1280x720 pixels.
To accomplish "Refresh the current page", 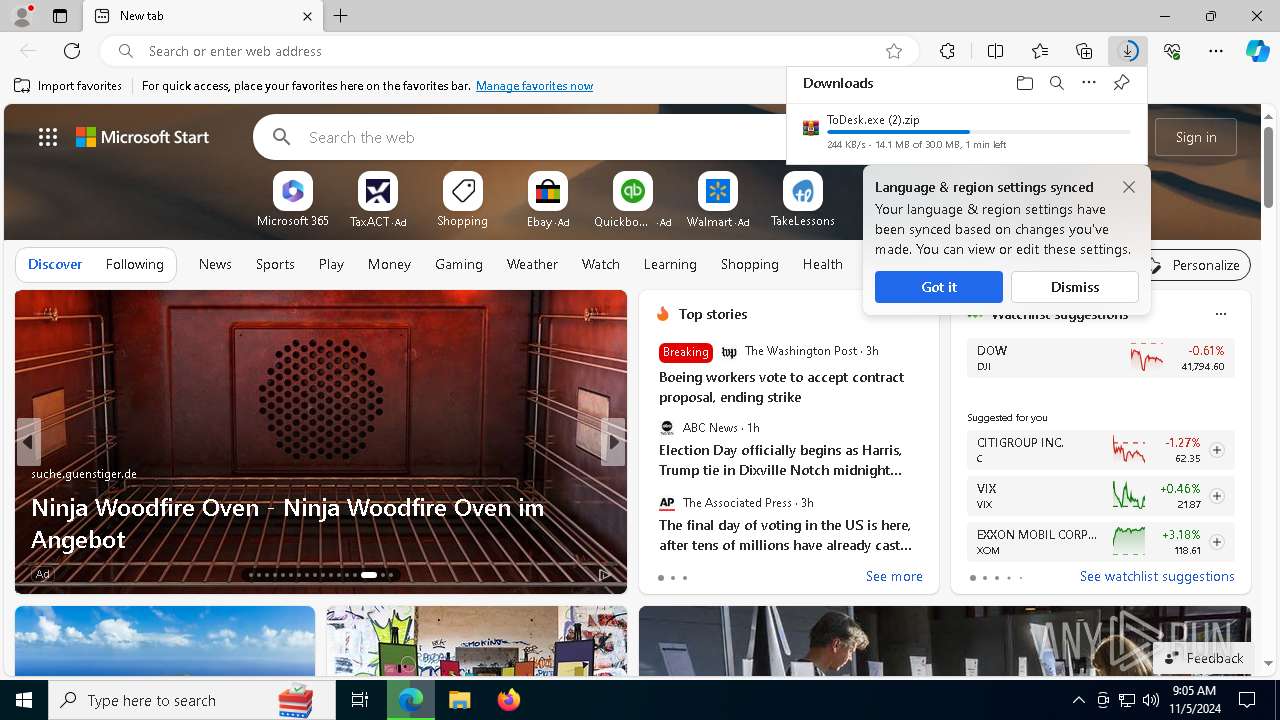I will click(72, 51).
